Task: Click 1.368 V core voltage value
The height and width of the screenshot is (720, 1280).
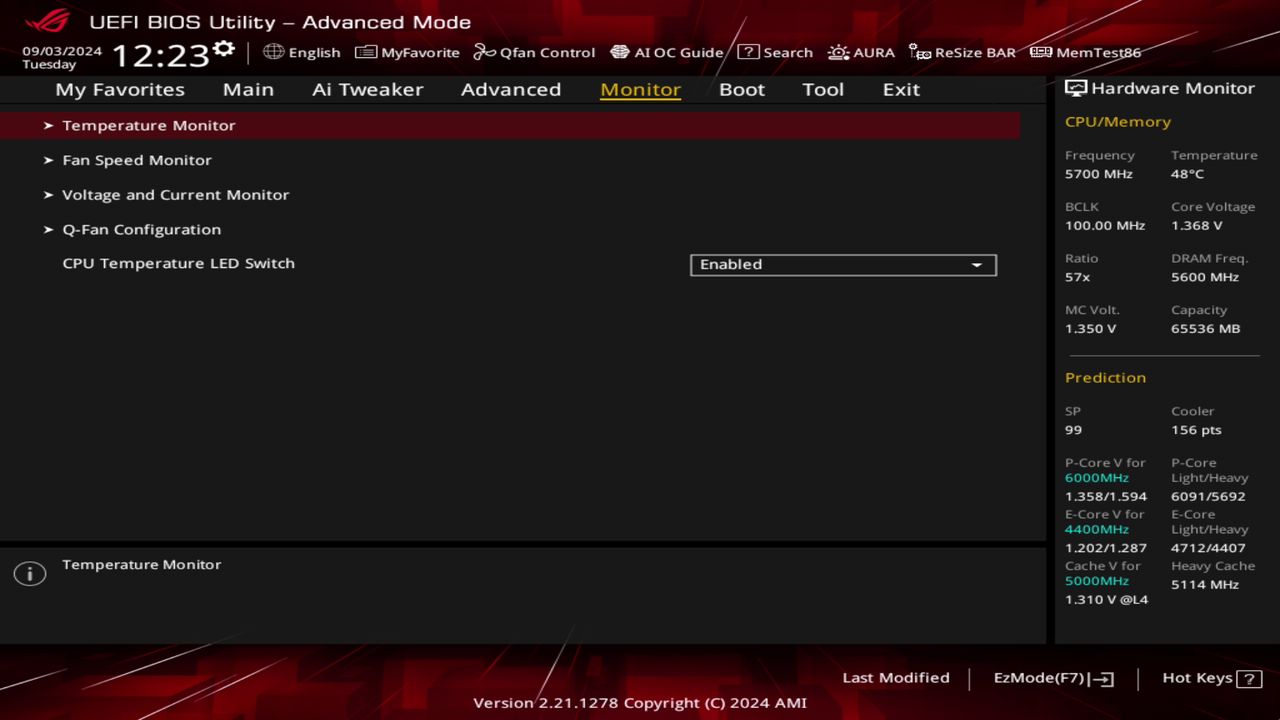Action: click(x=1197, y=226)
